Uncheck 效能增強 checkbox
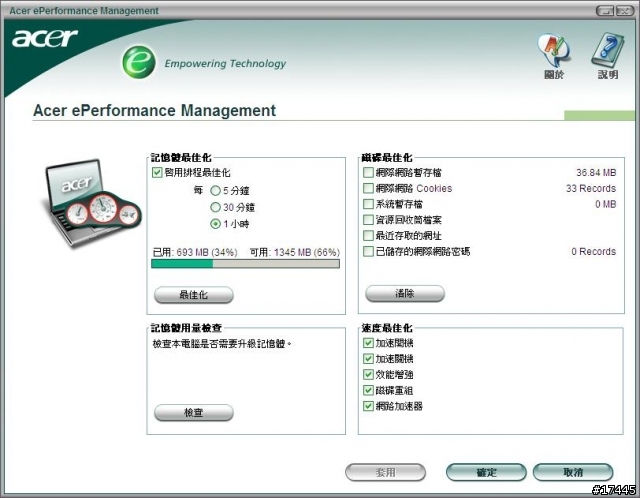This screenshot has width=640, height=498. click(368, 374)
